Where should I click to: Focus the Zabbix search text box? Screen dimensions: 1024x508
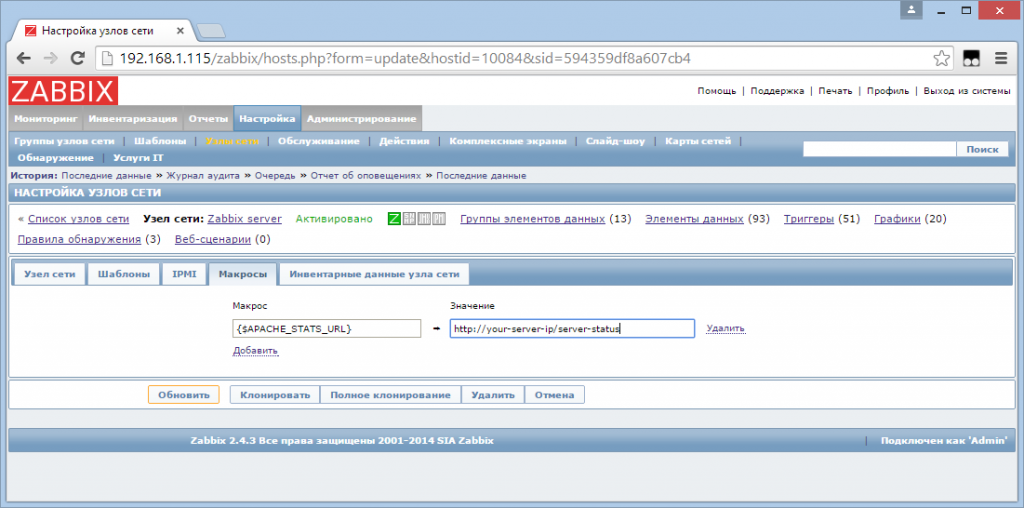pyautogui.click(x=878, y=149)
